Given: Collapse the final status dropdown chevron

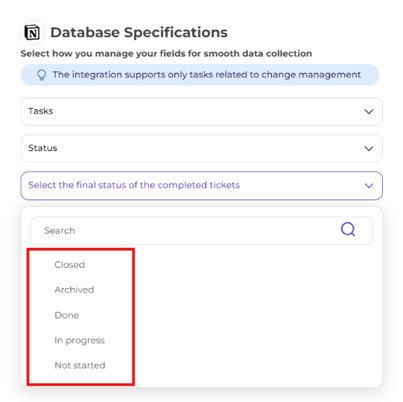Looking at the screenshot, I should point(369,185).
